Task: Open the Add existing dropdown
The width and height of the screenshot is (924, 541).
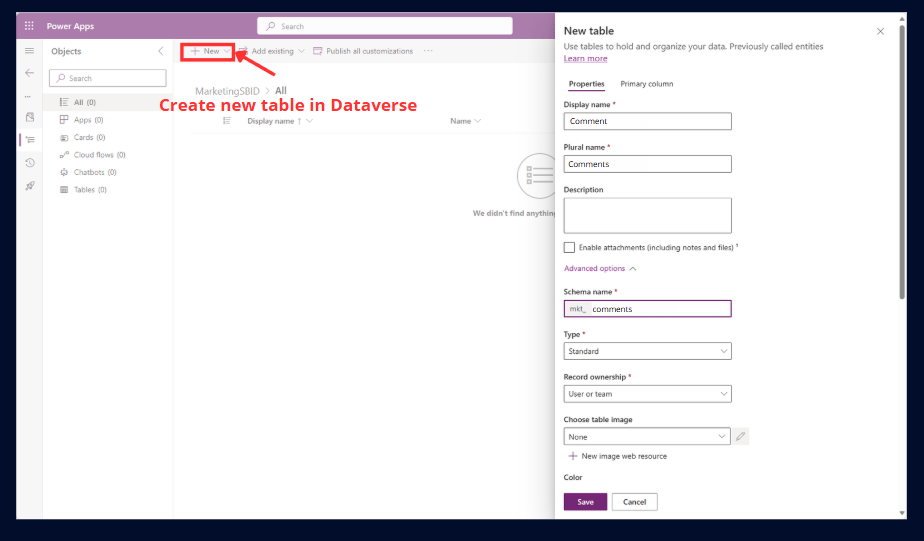Action: tap(272, 51)
